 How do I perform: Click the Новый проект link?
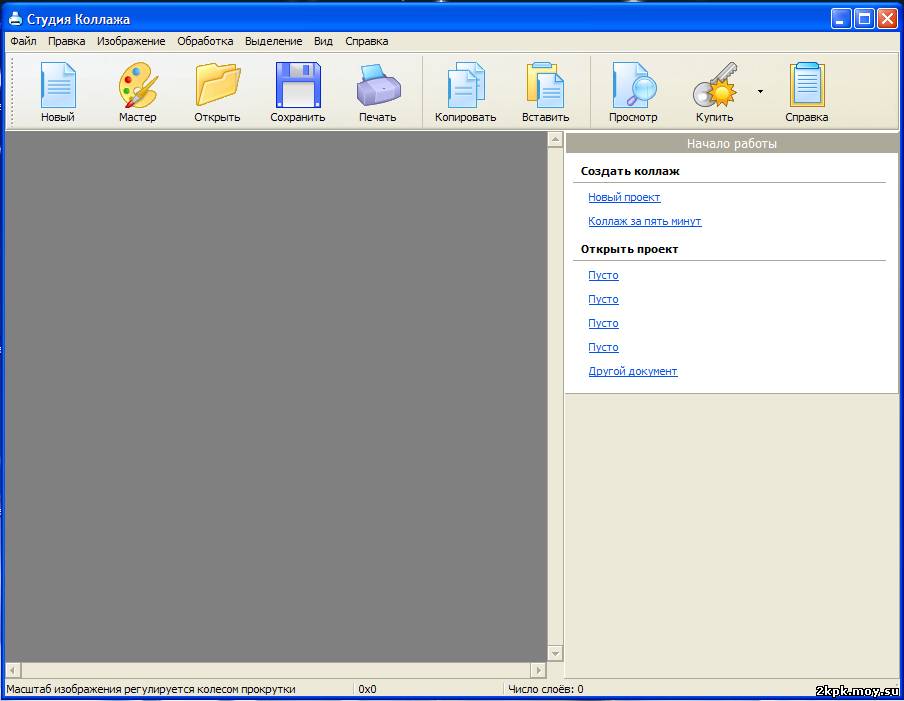[624, 197]
